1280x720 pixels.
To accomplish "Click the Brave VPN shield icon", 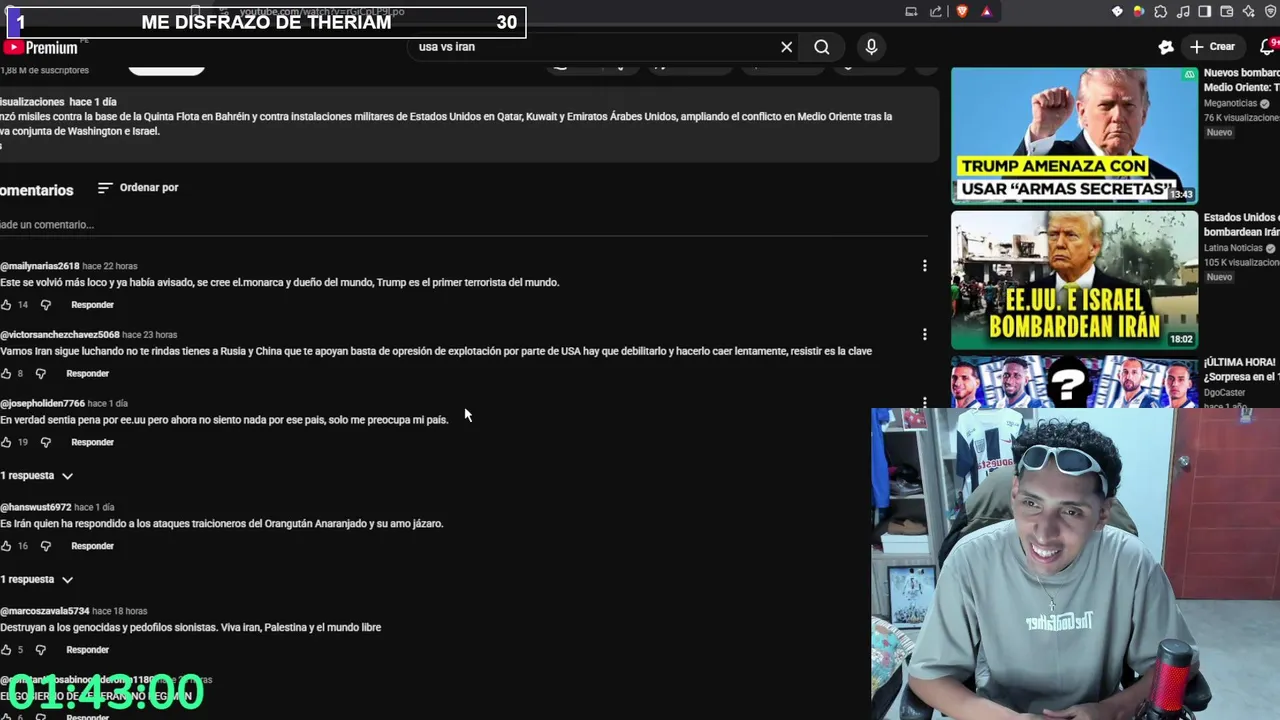I will click(1271, 12).
